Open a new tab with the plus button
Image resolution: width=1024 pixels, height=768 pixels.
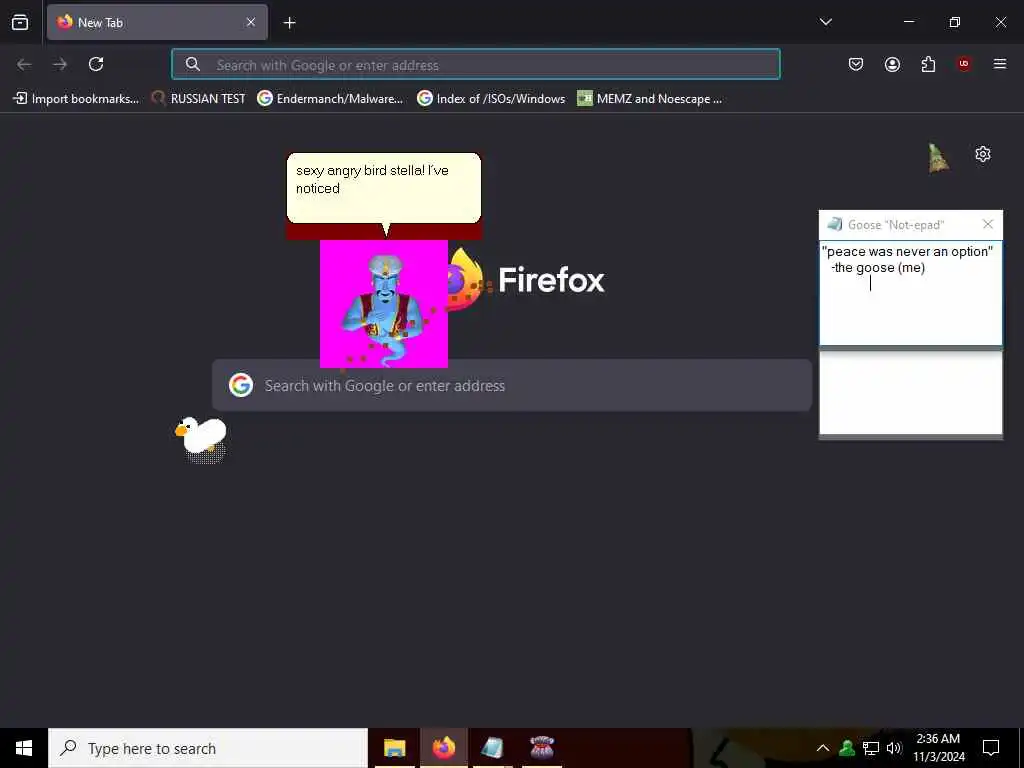pos(289,23)
